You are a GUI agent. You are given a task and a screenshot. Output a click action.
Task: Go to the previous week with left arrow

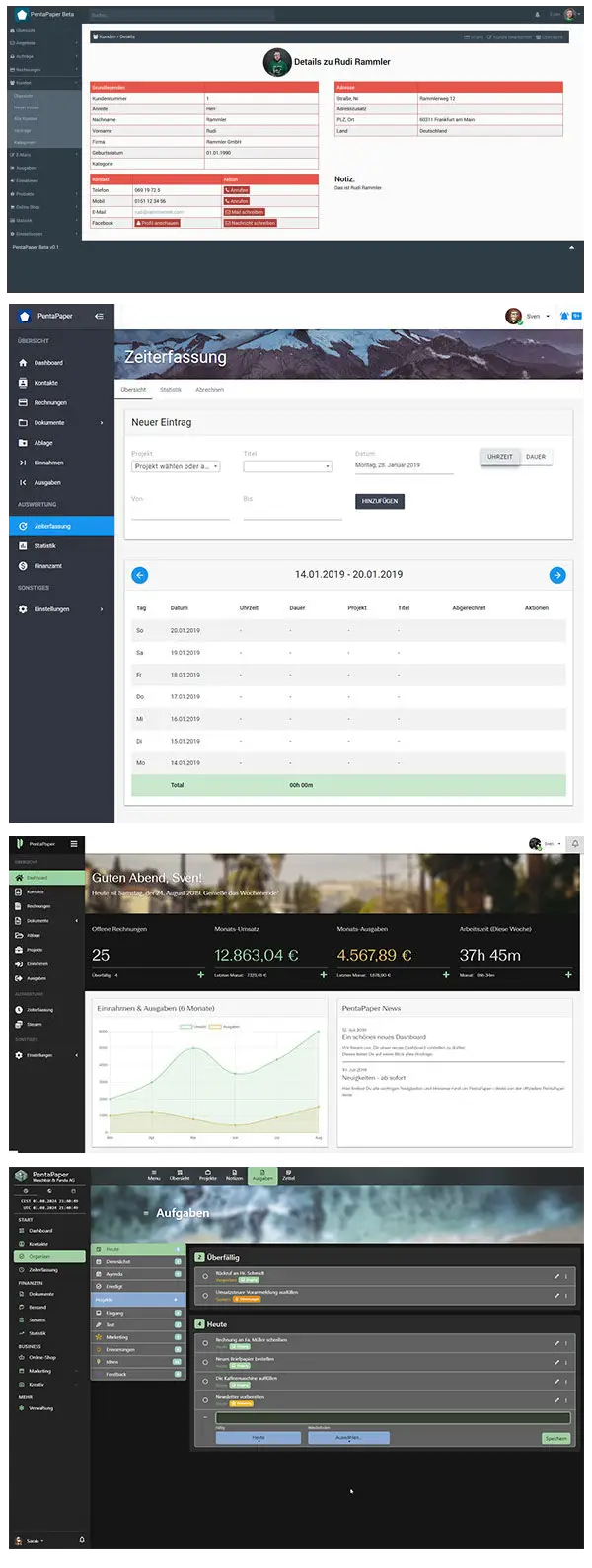[x=139, y=575]
